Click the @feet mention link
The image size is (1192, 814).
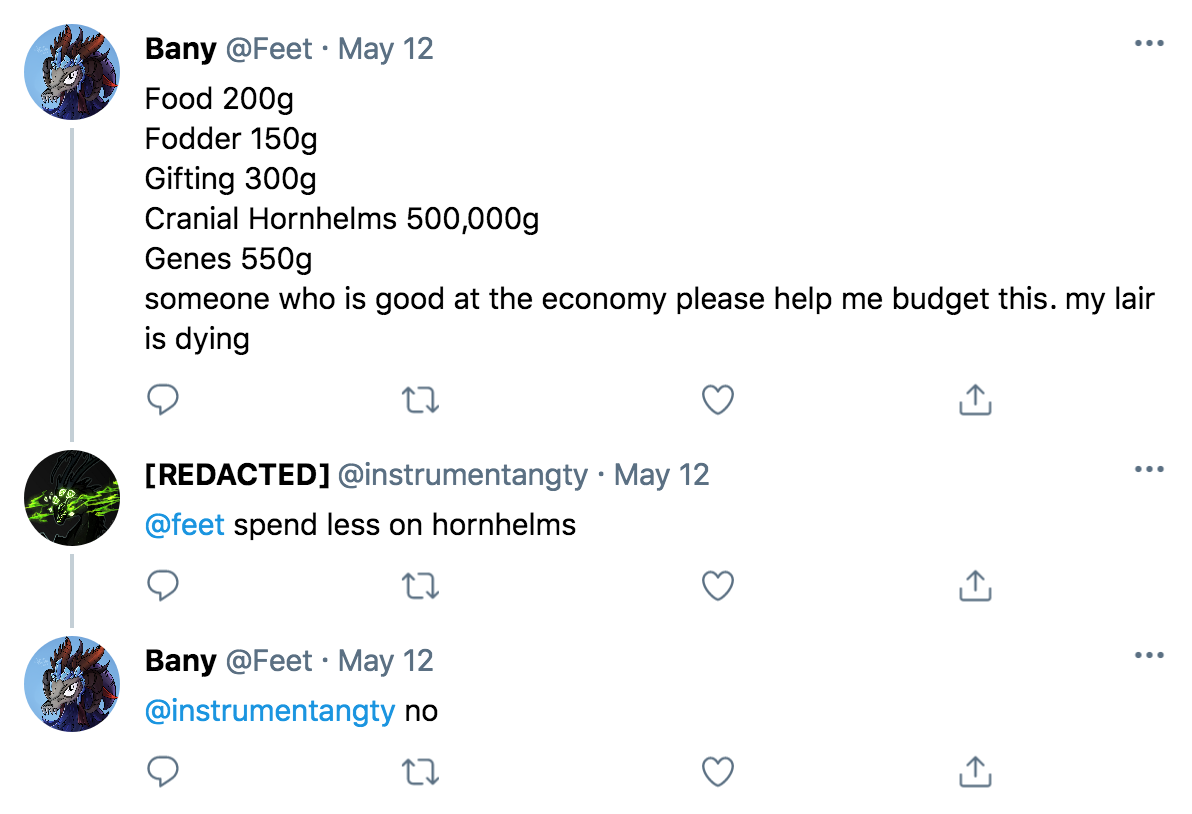pos(185,525)
